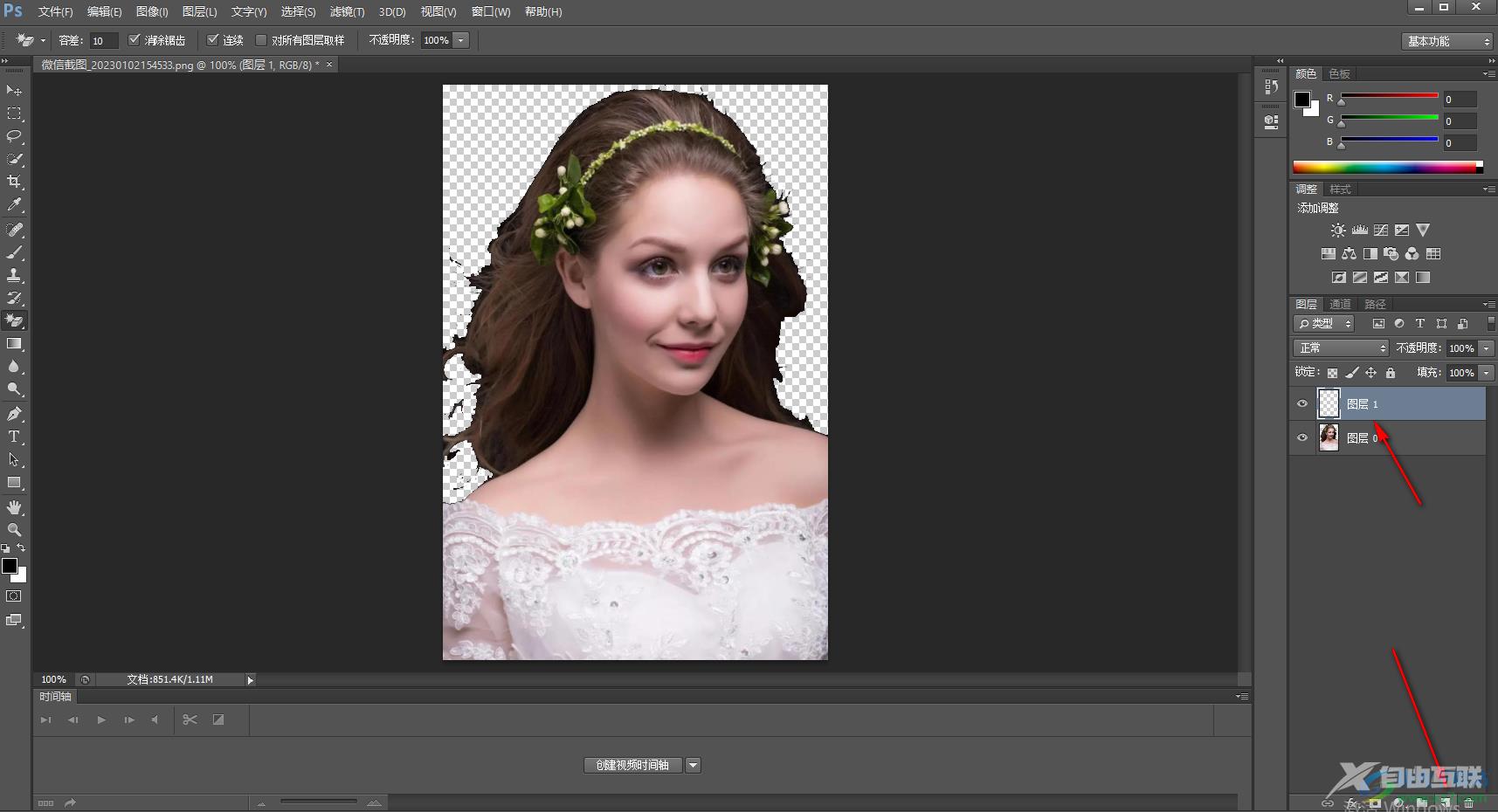The height and width of the screenshot is (812, 1498).
Task: Open the tool preset picker
Action: click(31, 40)
